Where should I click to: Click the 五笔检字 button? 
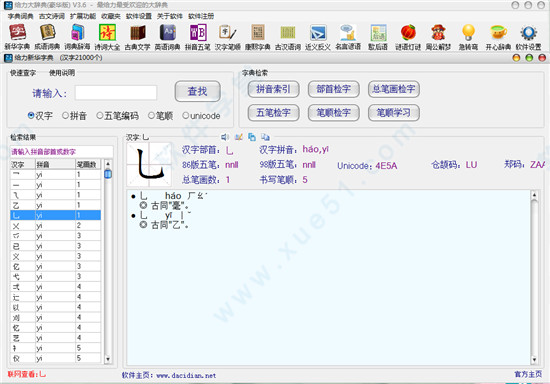point(273,113)
